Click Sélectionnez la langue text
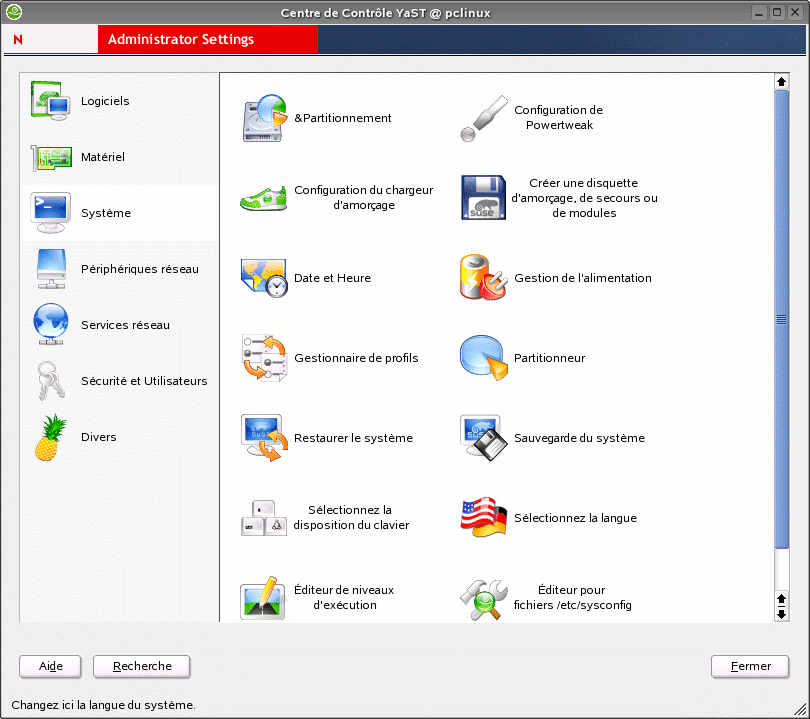 (x=575, y=518)
